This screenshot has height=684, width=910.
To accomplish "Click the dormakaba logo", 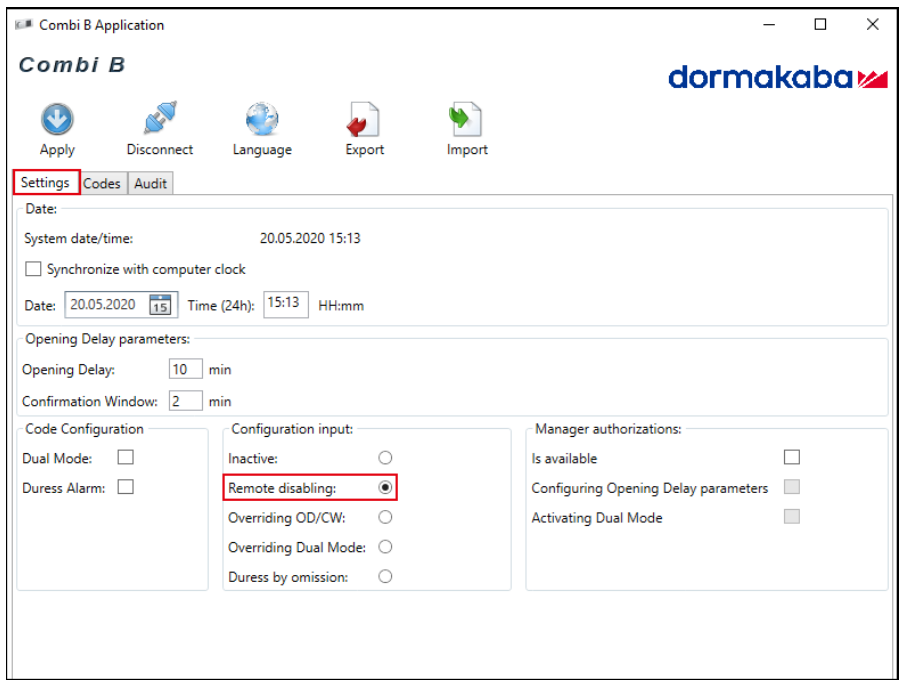I will [x=777, y=77].
